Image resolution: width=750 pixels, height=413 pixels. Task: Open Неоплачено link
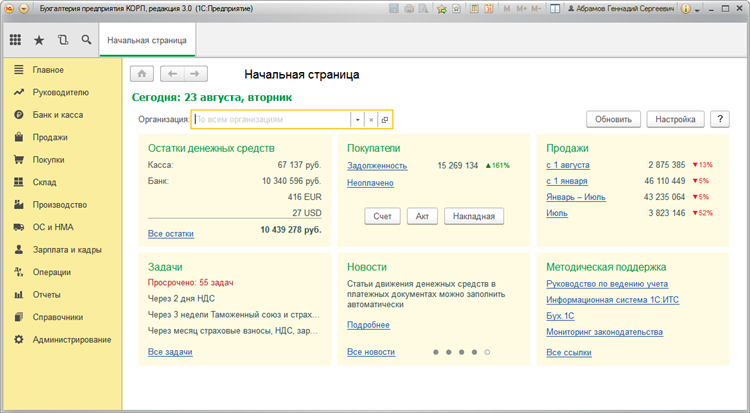370,183
